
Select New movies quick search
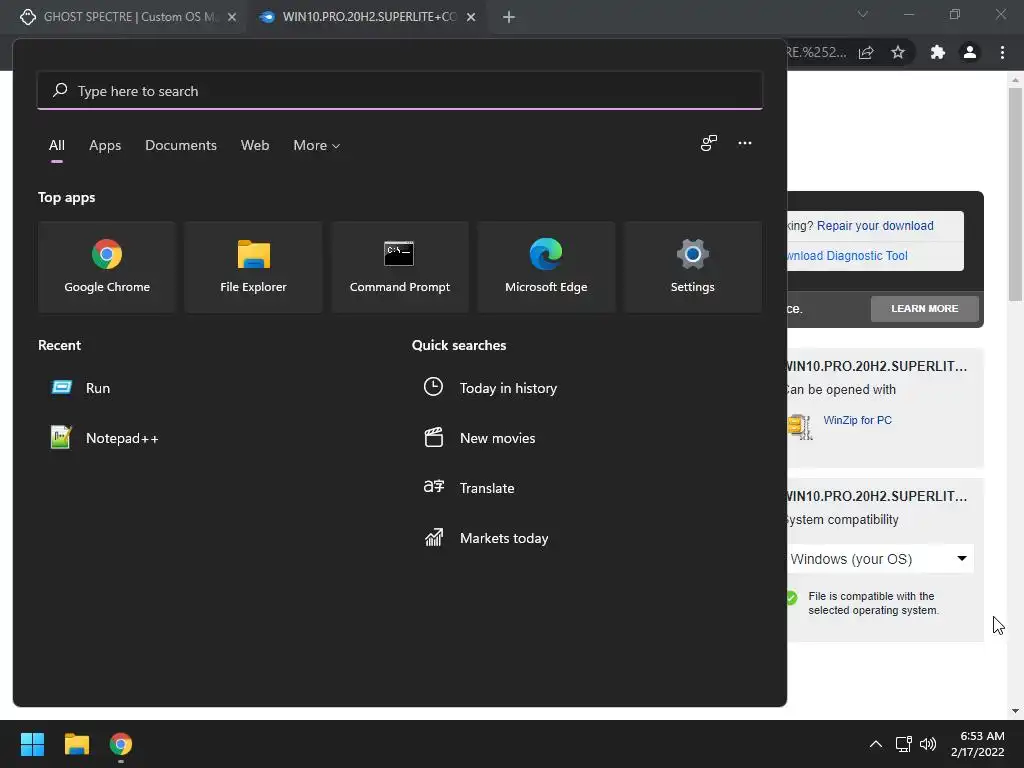tap(480, 438)
